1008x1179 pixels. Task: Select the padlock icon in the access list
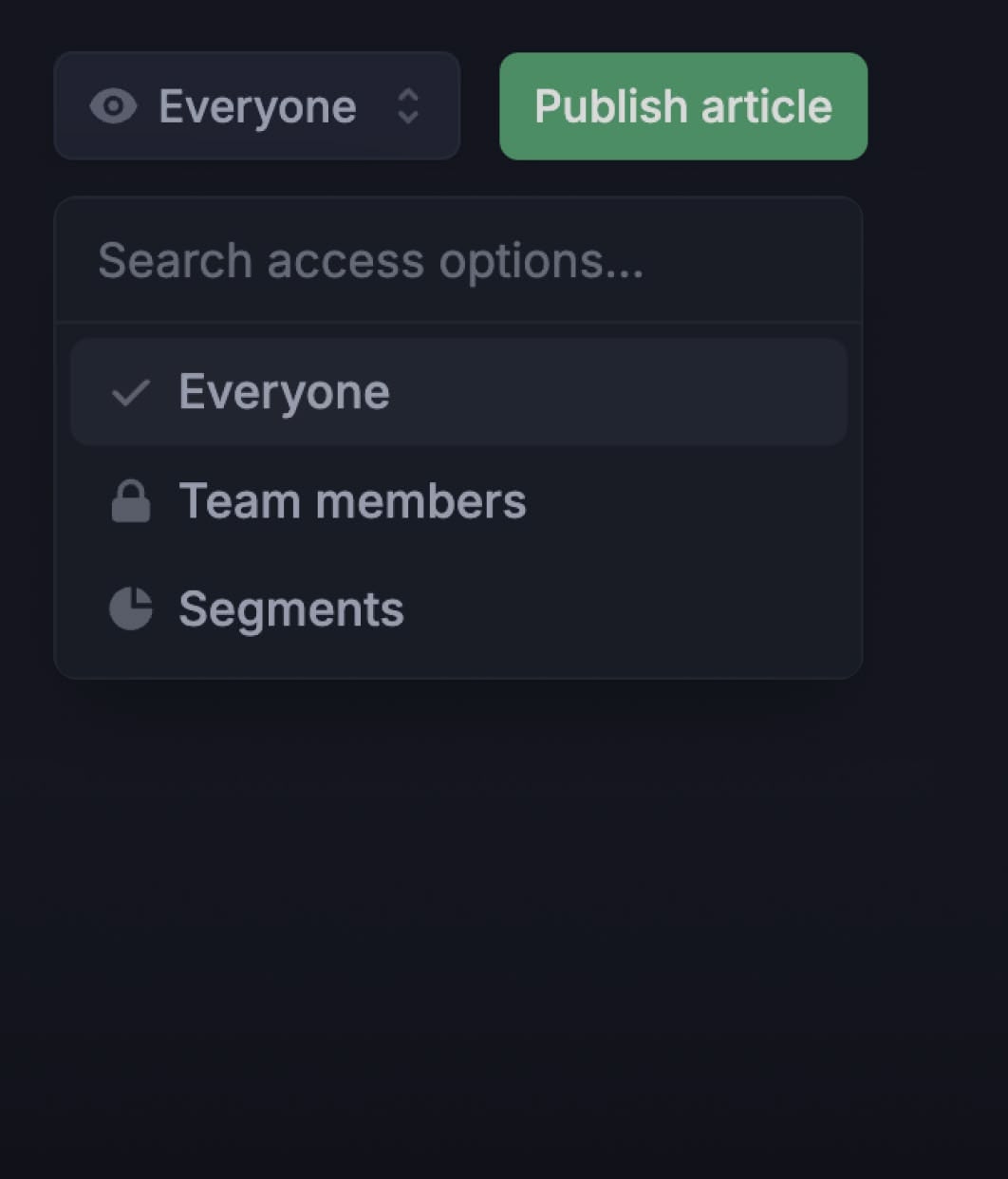[x=131, y=500]
